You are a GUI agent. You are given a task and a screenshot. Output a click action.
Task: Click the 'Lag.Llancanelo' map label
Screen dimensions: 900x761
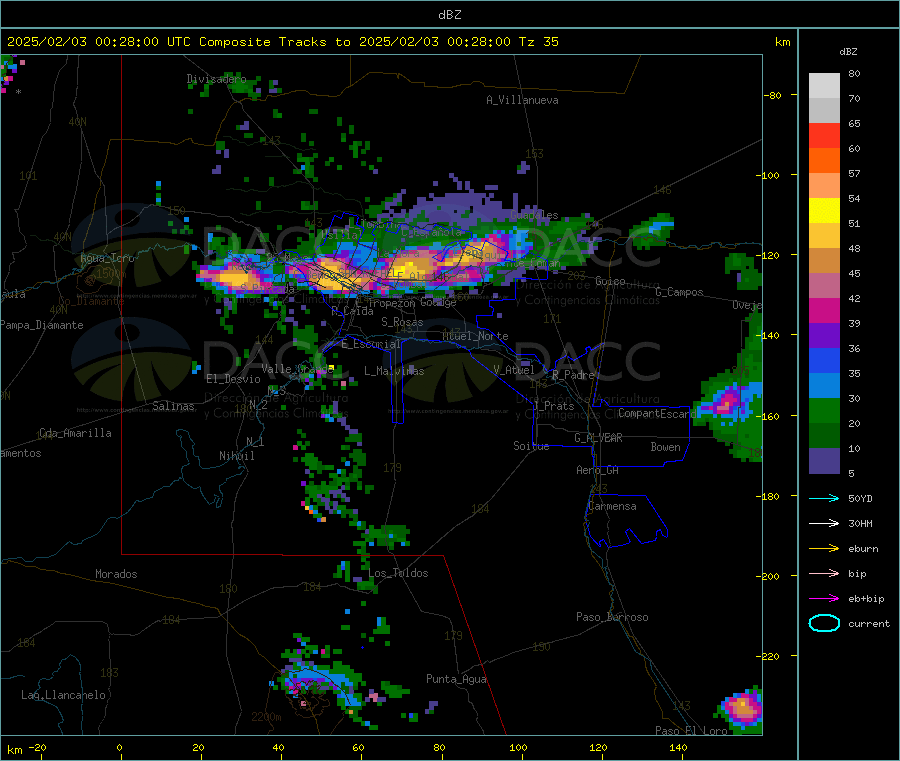[63, 695]
